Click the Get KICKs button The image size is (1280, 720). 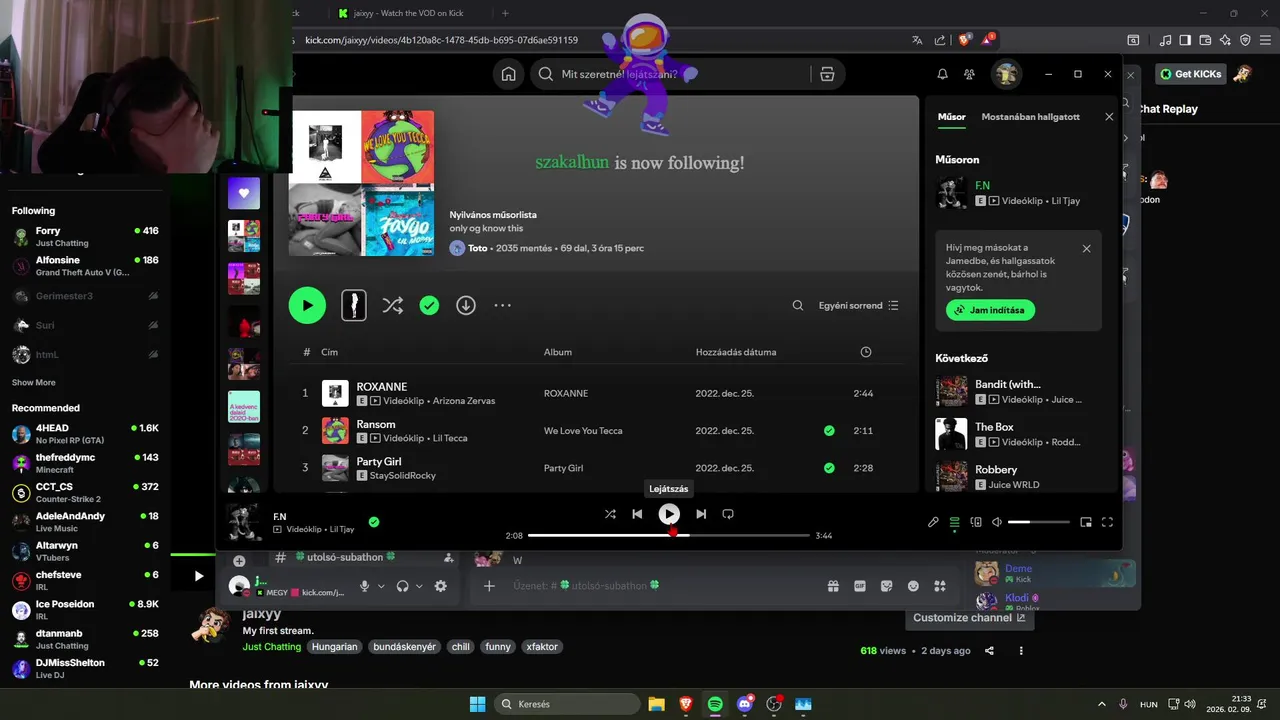tap(1191, 74)
